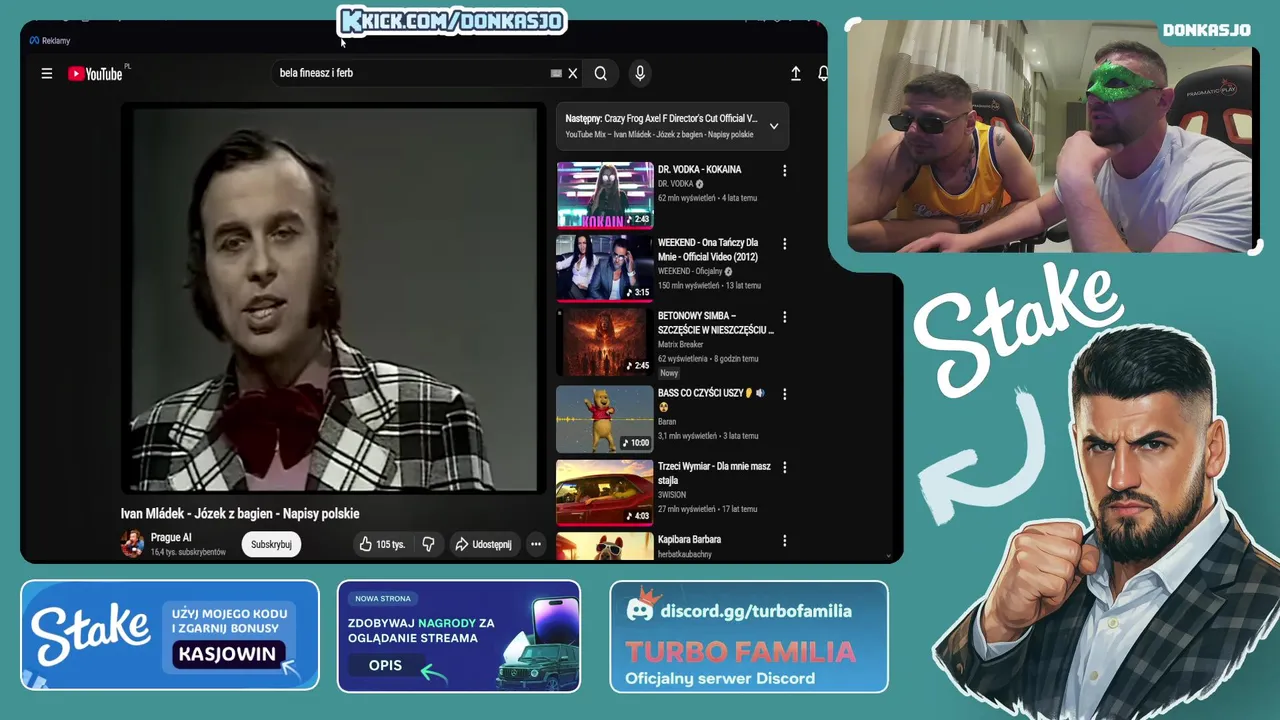The width and height of the screenshot is (1280, 720).
Task: Open options for BASS CO CZYŚCI USZY
Action: pyautogui.click(x=785, y=394)
